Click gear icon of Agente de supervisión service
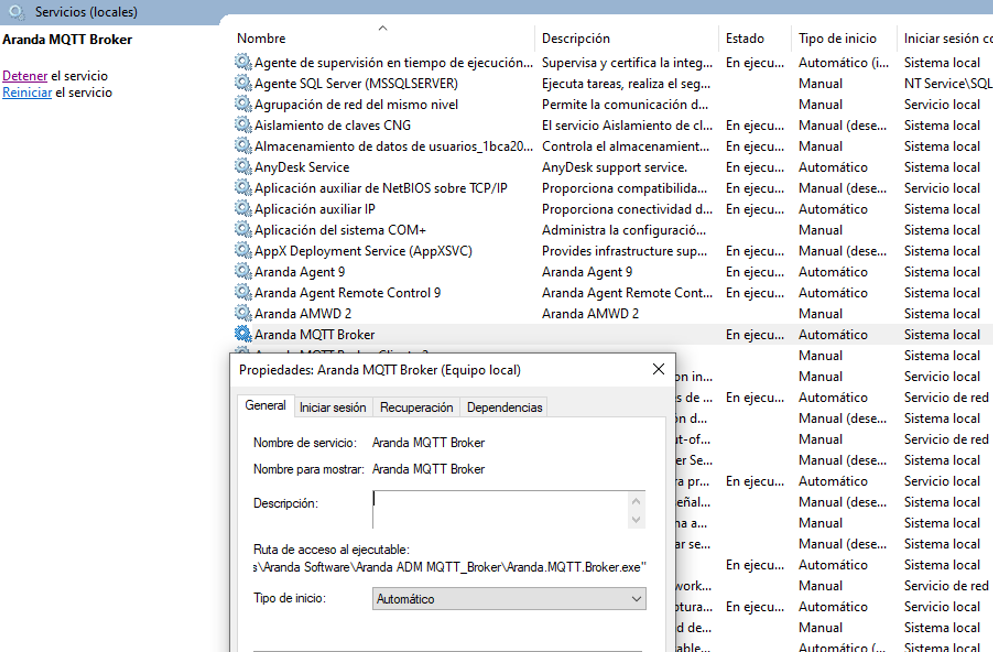 pos(243,62)
